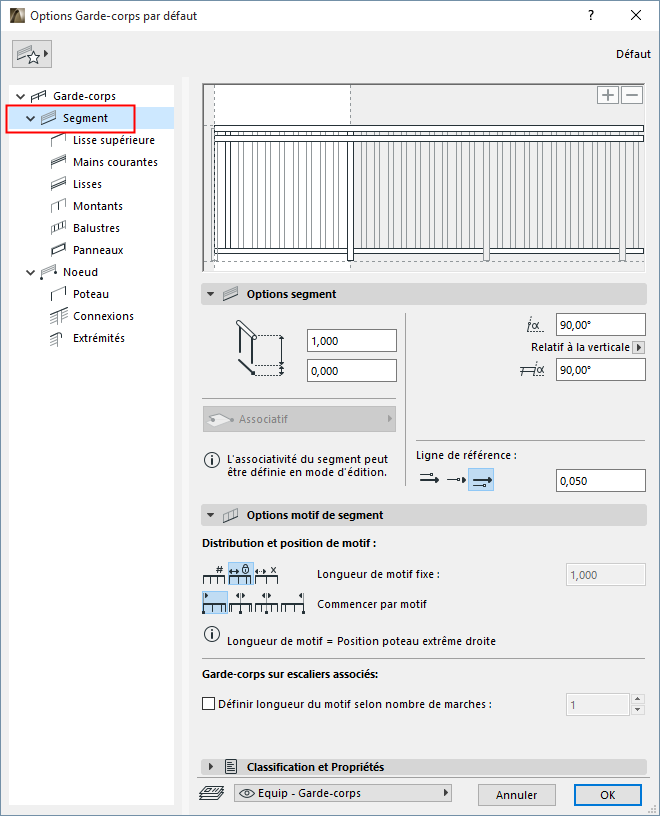Screen dimensions: 660x816
Task: Increase number of steps with up stepper
Action: (638, 699)
